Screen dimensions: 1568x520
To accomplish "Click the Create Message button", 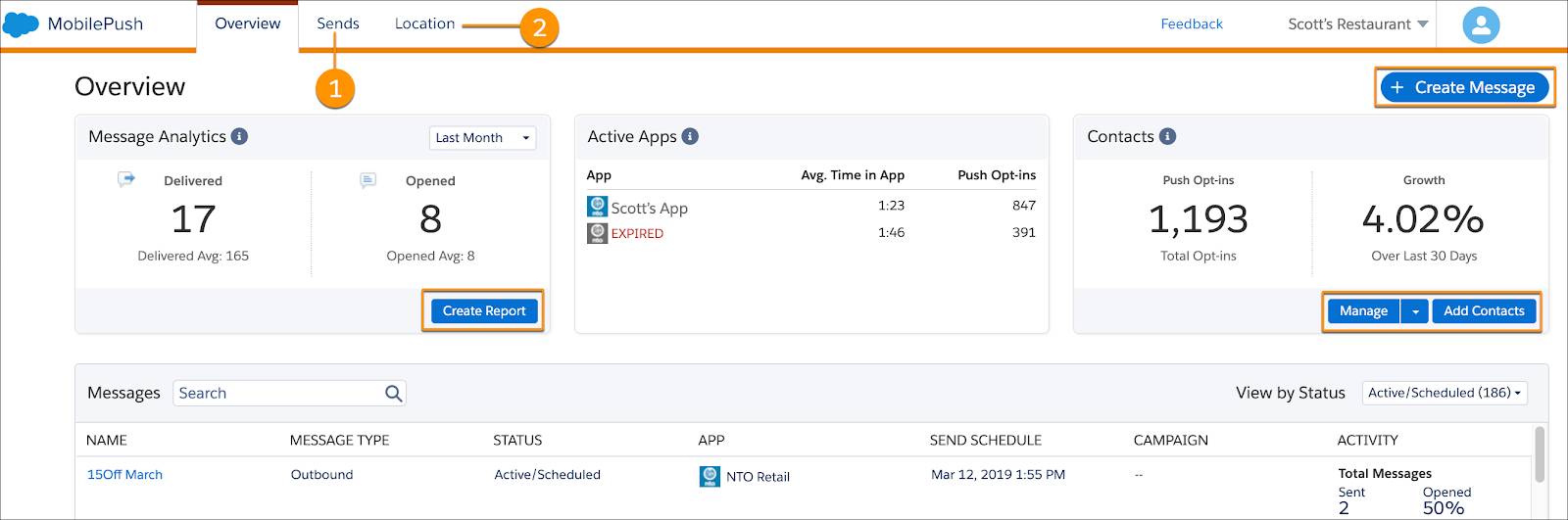I will [x=1464, y=87].
